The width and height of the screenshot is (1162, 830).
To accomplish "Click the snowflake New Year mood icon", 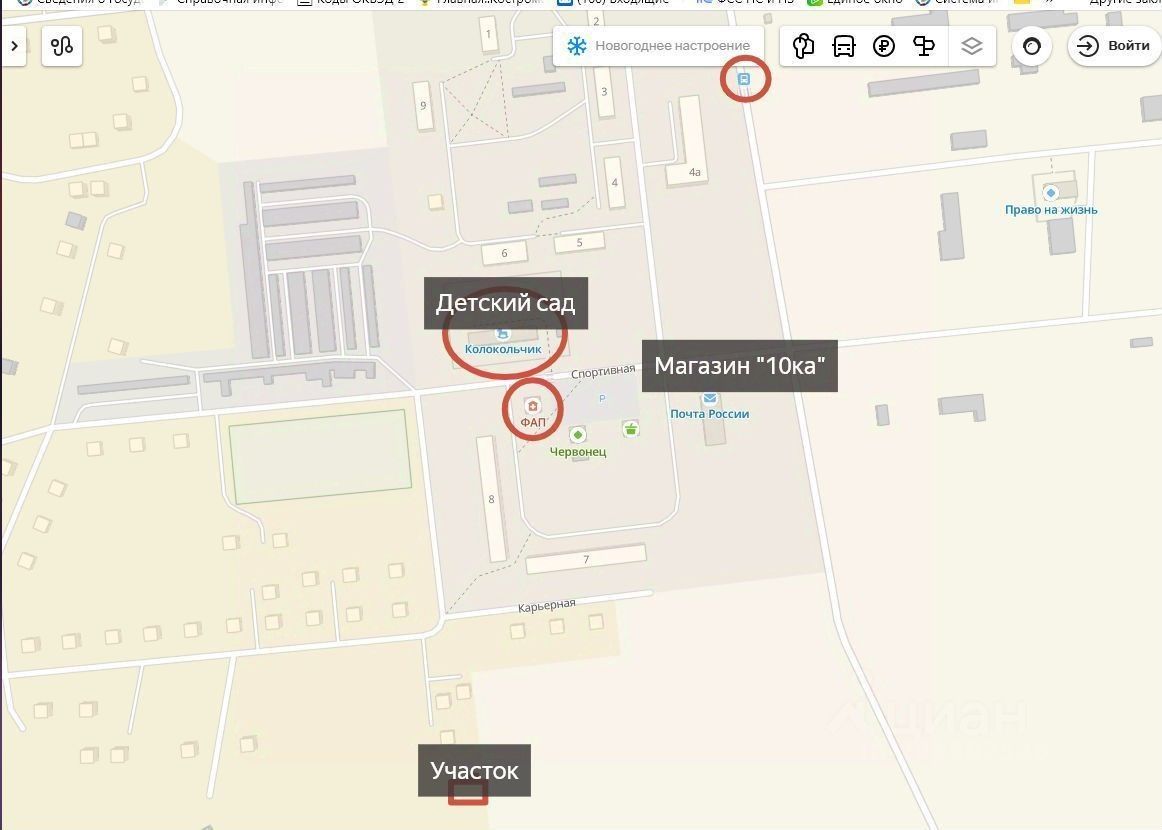I will tap(577, 46).
